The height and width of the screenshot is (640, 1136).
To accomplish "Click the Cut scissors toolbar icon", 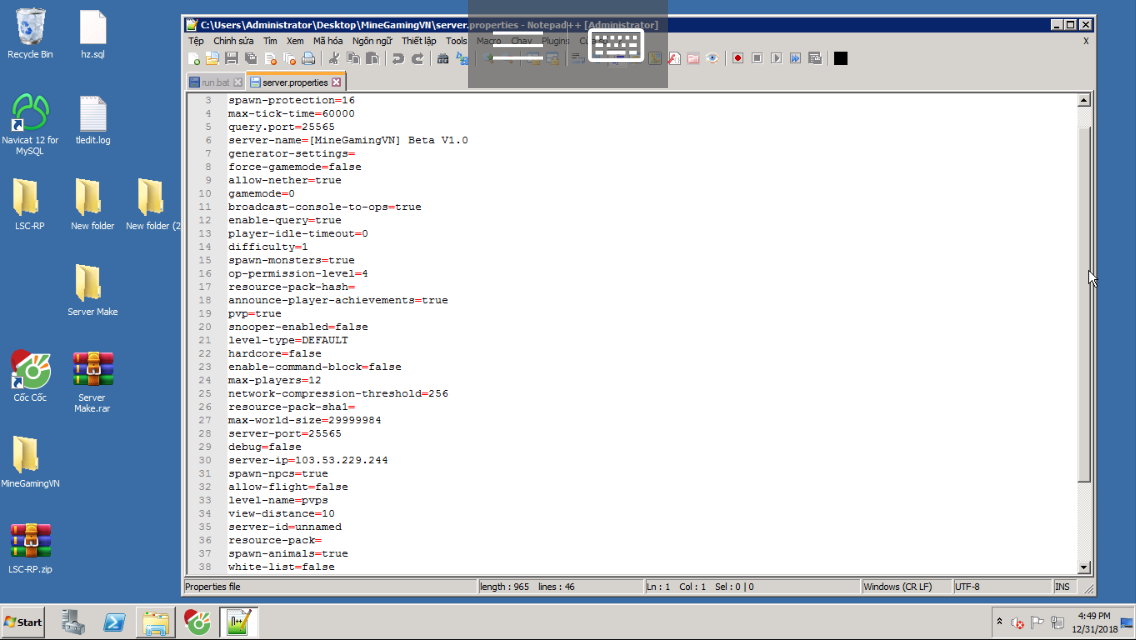I will (x=335, y=59).
